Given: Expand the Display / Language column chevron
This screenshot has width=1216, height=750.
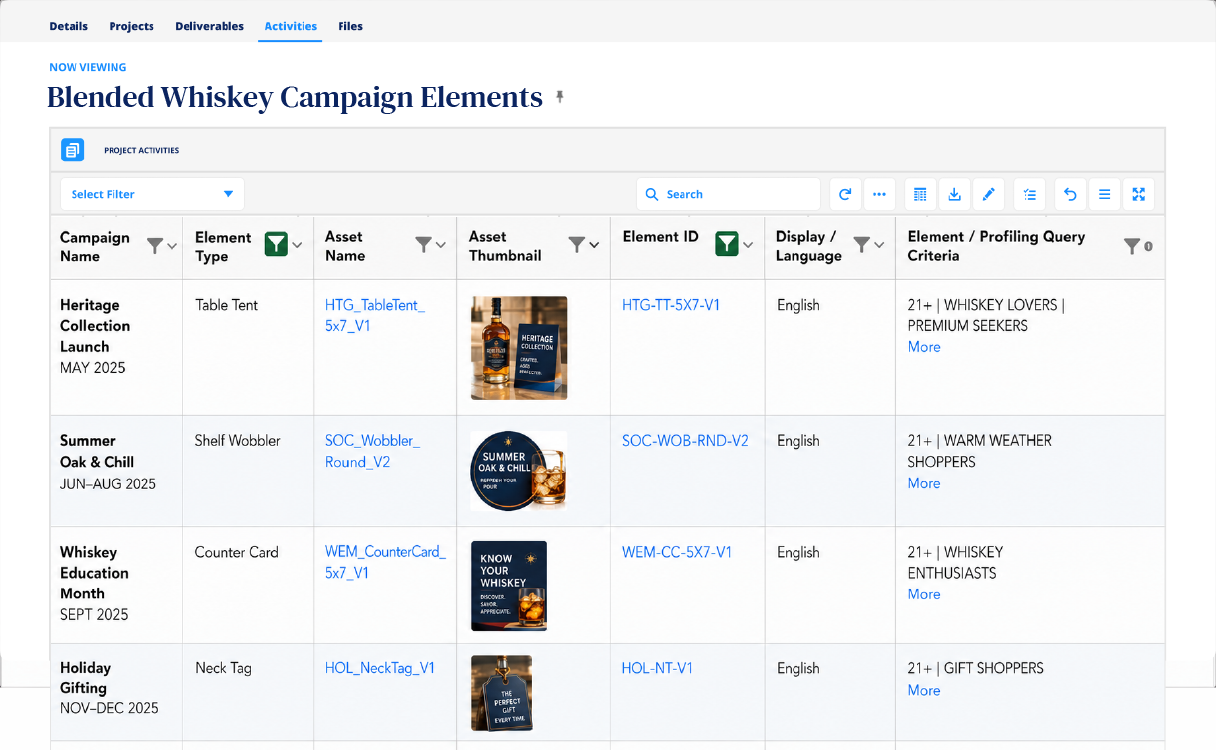Looking at the screenshot, I should pyautogui.click(x=879, y=245).
